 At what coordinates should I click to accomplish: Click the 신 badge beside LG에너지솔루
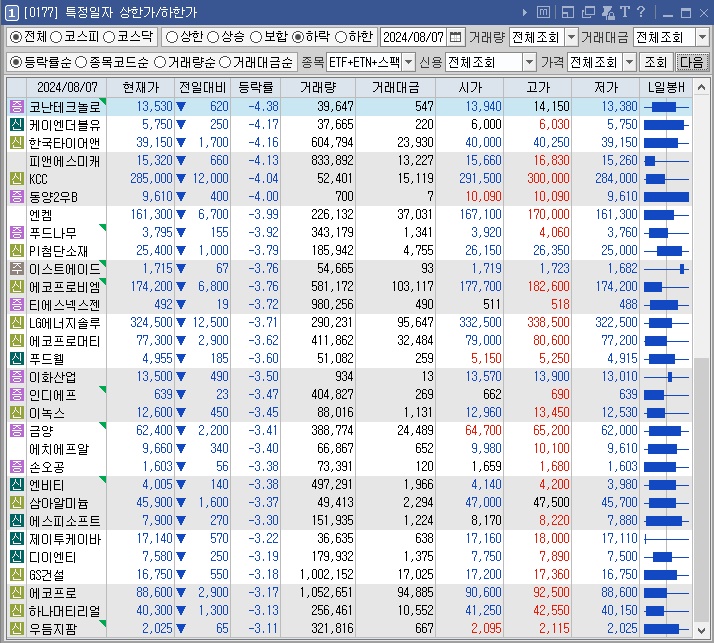click(x=17, y=322)
